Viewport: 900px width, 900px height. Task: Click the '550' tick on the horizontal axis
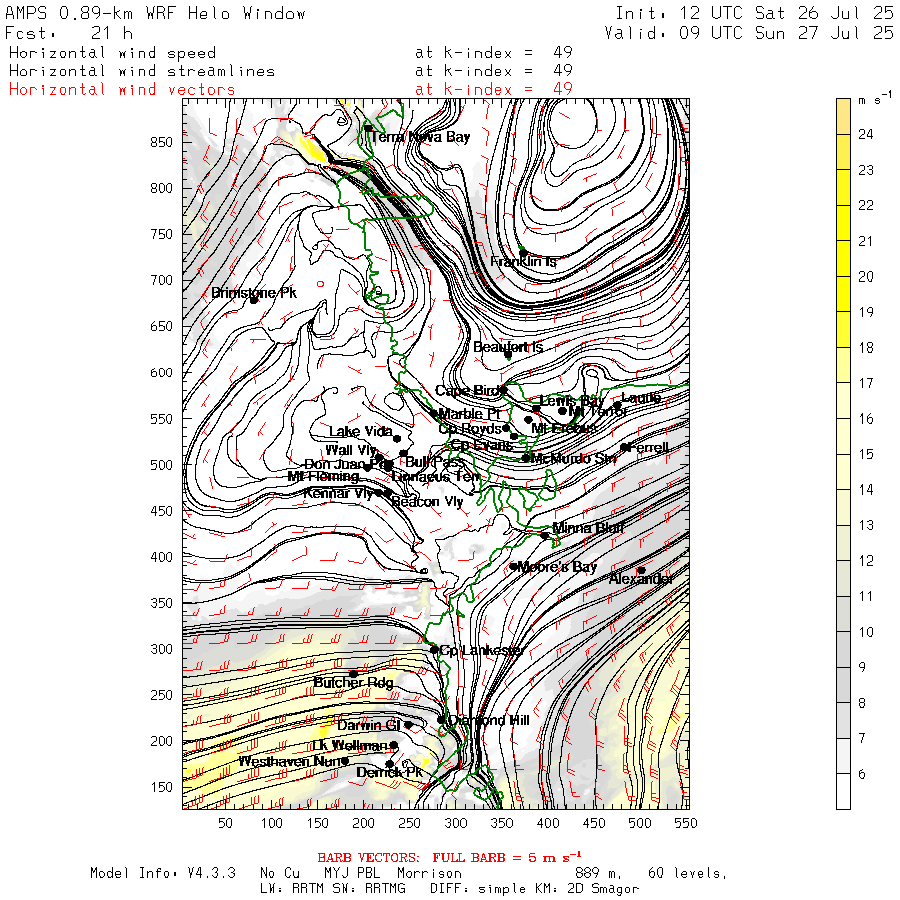686,823
